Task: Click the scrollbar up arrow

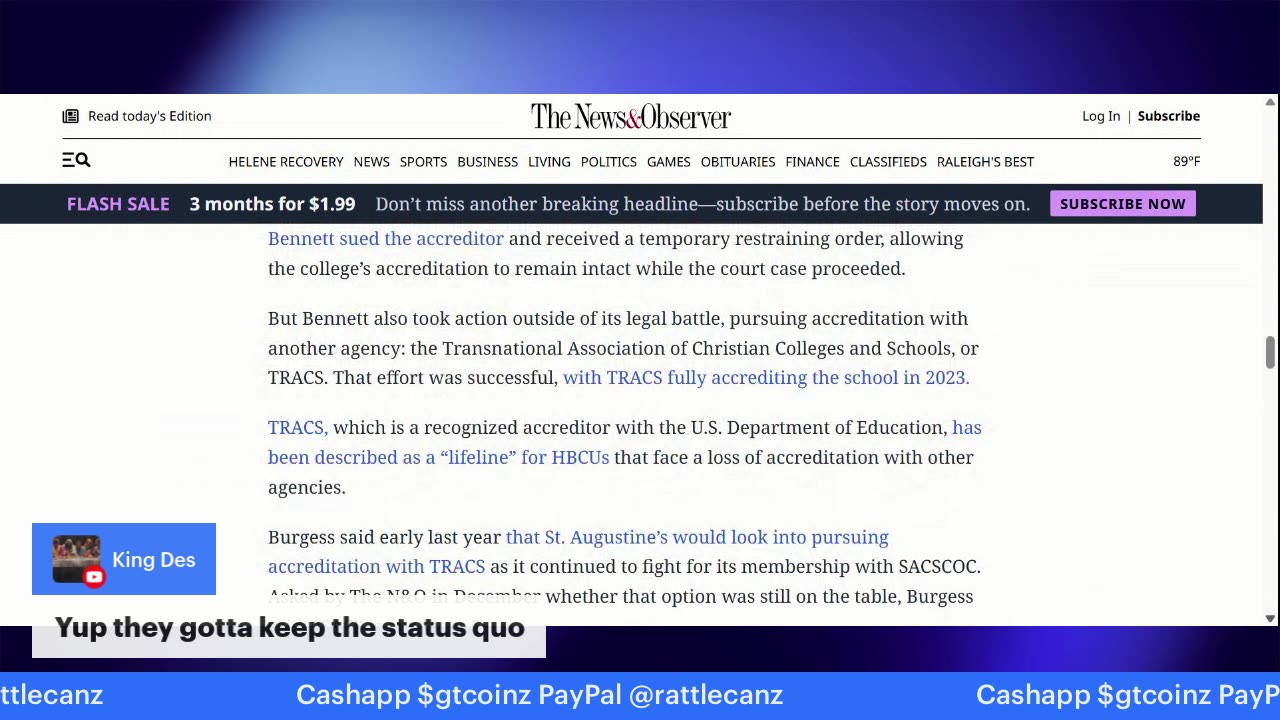Action: click(1270, 102)
